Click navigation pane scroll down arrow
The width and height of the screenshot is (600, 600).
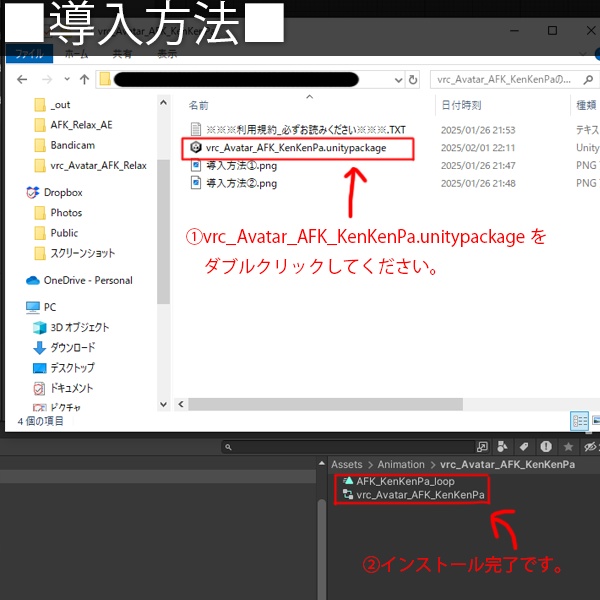tap(163, 404)
